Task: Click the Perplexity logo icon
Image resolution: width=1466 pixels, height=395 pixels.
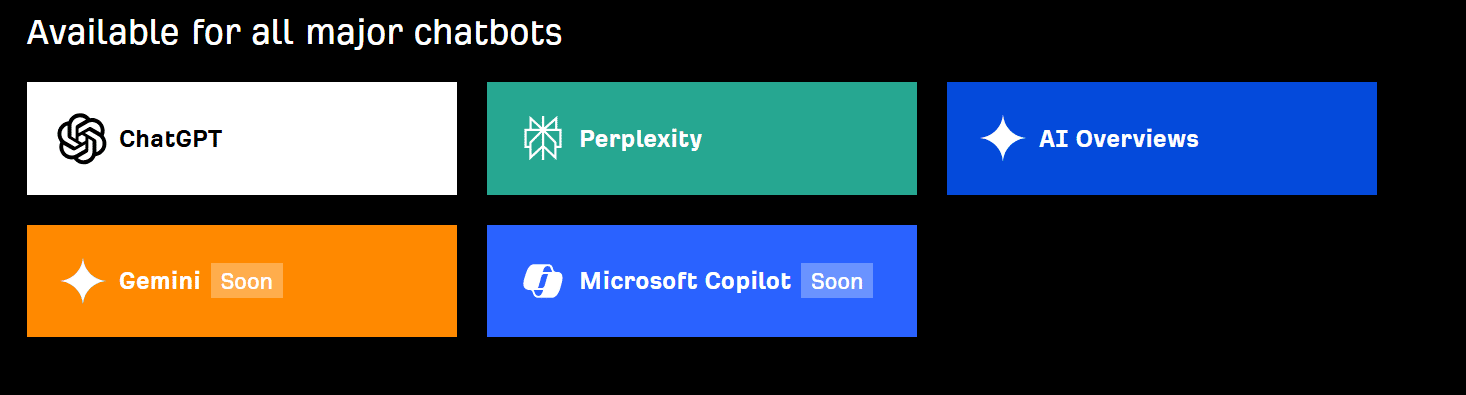Action: pos(542,138)
